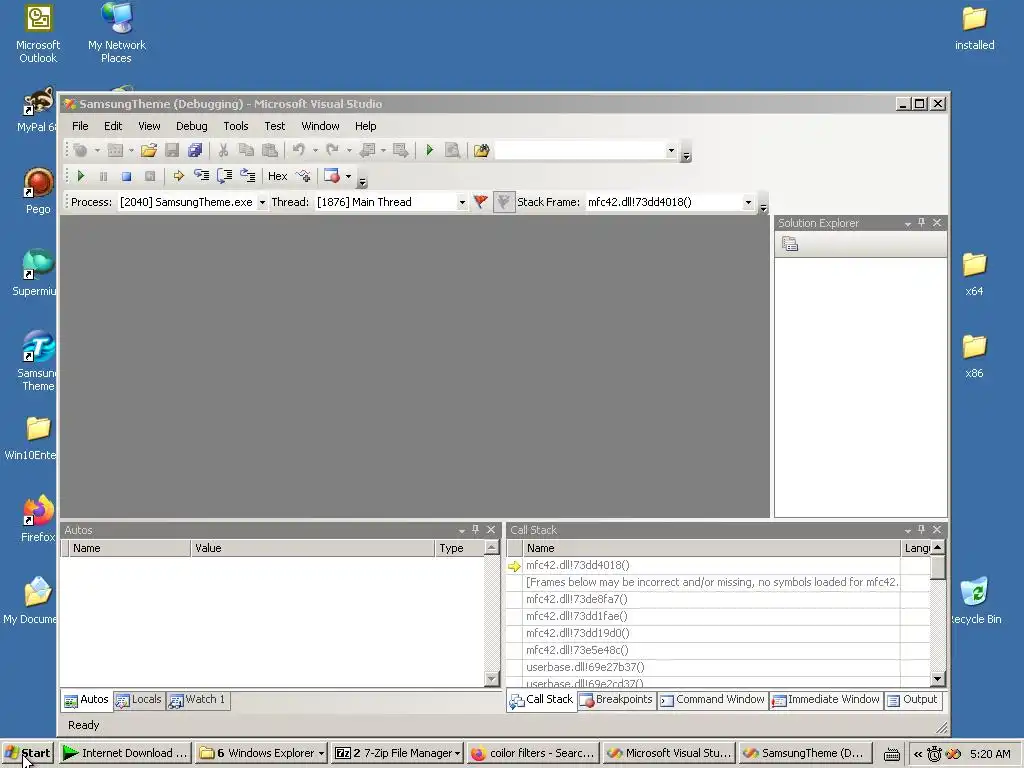Screen dimensions: 1024x768
Task: Open the Find combo box dropdown
Action: 671,151
